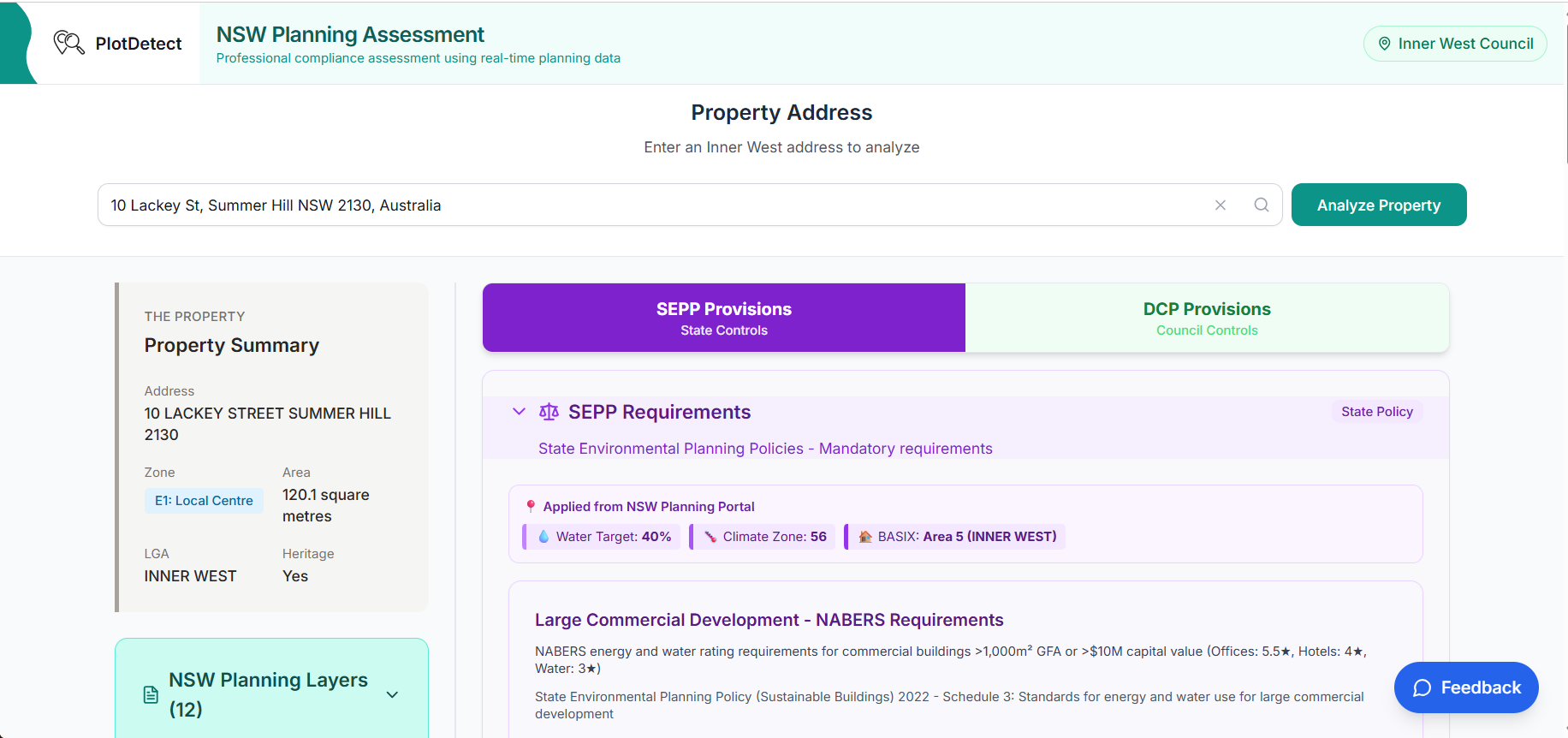This screenshot has height=738, width=1568.
Task: Switch to the DCP Provisions tab
Action: pyautogui.click(x=1206, y=318)
